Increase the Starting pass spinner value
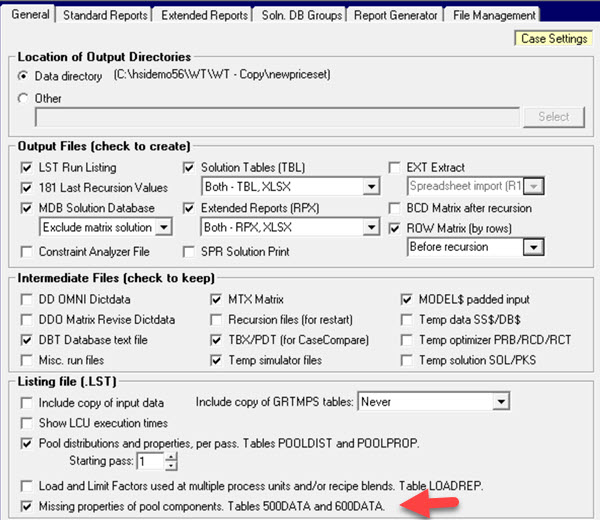The image size is (600, 520). [170, 456]
